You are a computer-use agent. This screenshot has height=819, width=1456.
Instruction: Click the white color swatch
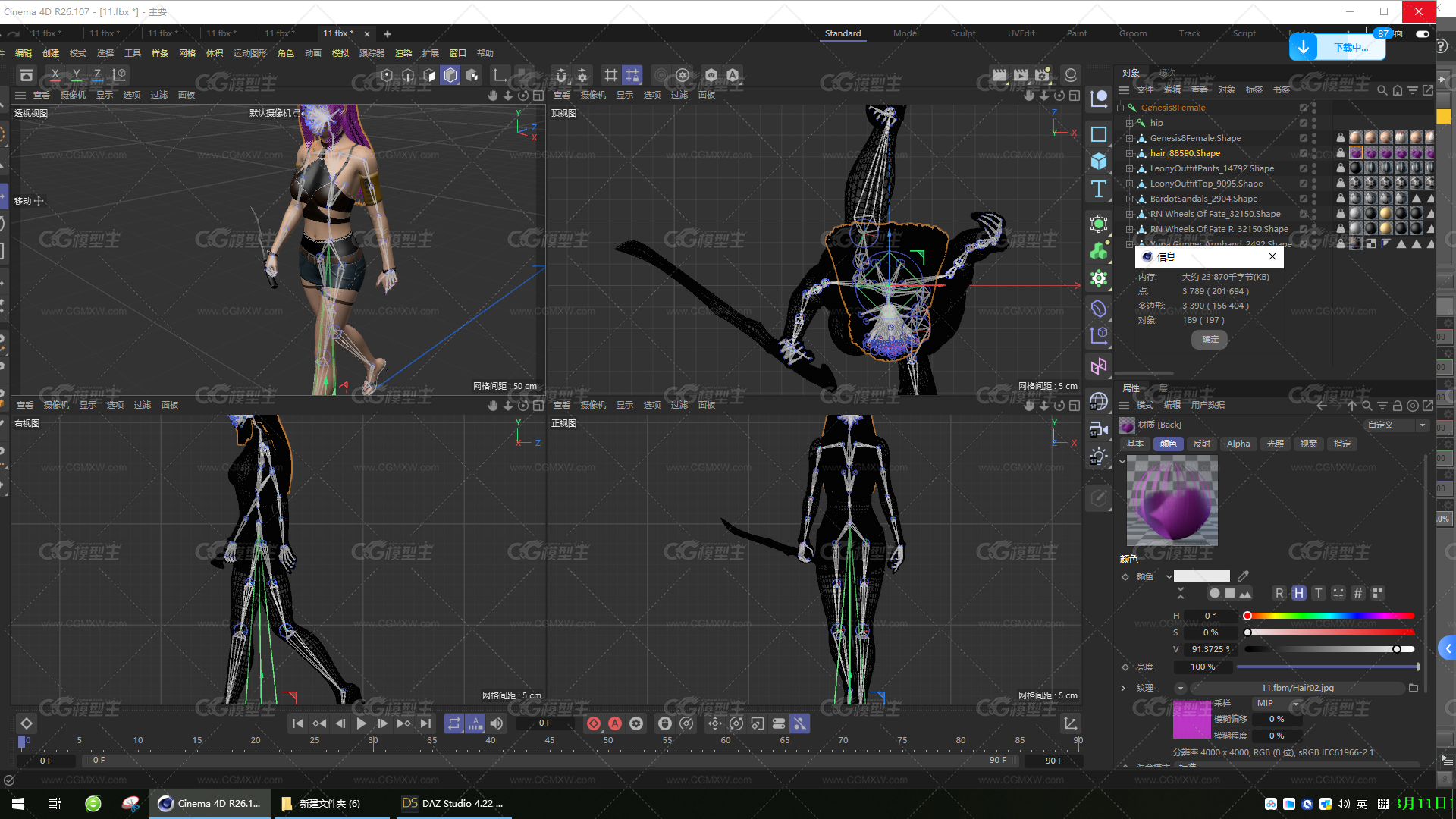pos(1202,576)
